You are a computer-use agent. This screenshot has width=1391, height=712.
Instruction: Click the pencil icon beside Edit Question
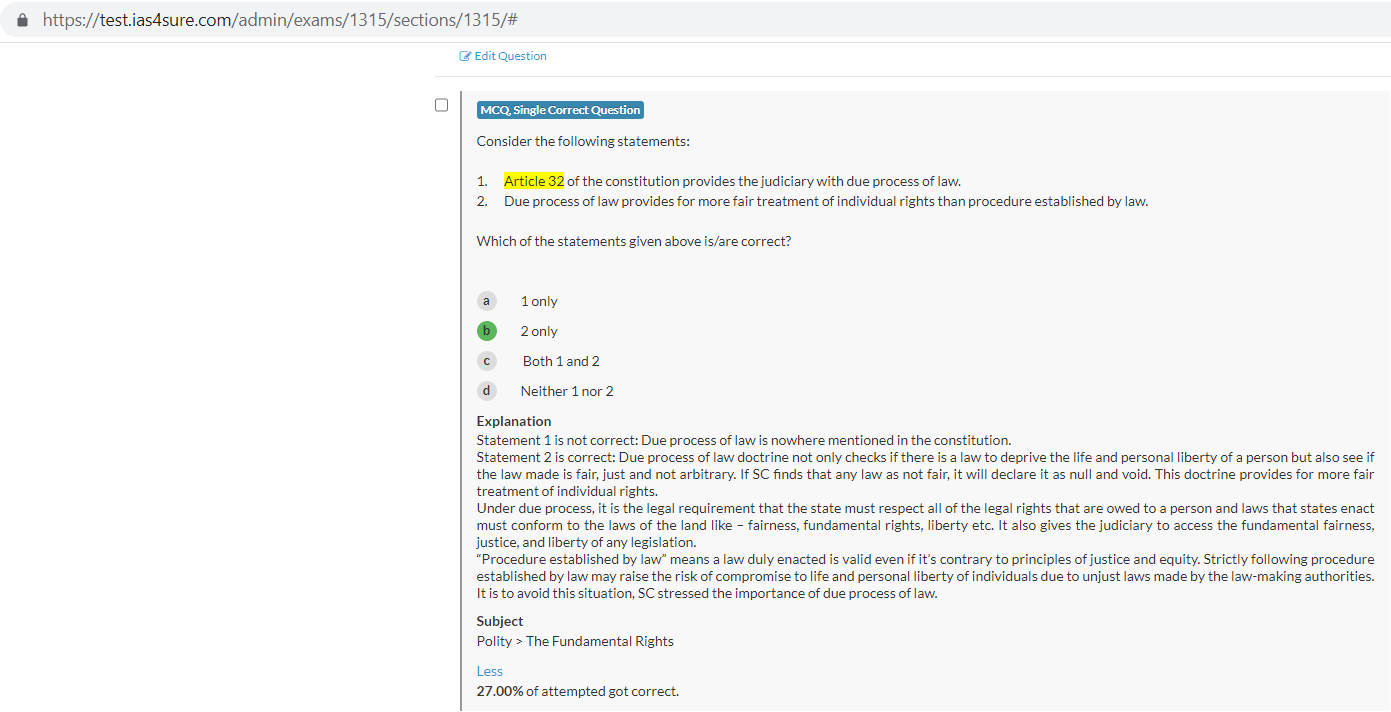click(x=465, y=56)
